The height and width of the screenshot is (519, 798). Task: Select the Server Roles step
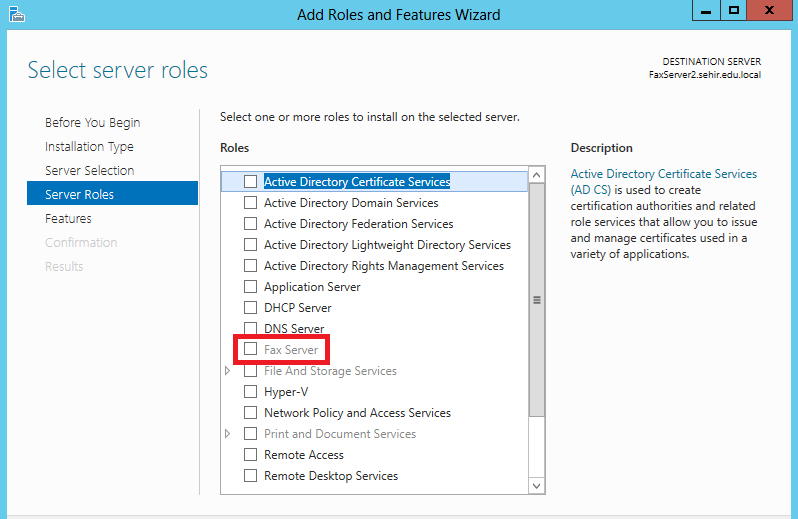point(79,195)
